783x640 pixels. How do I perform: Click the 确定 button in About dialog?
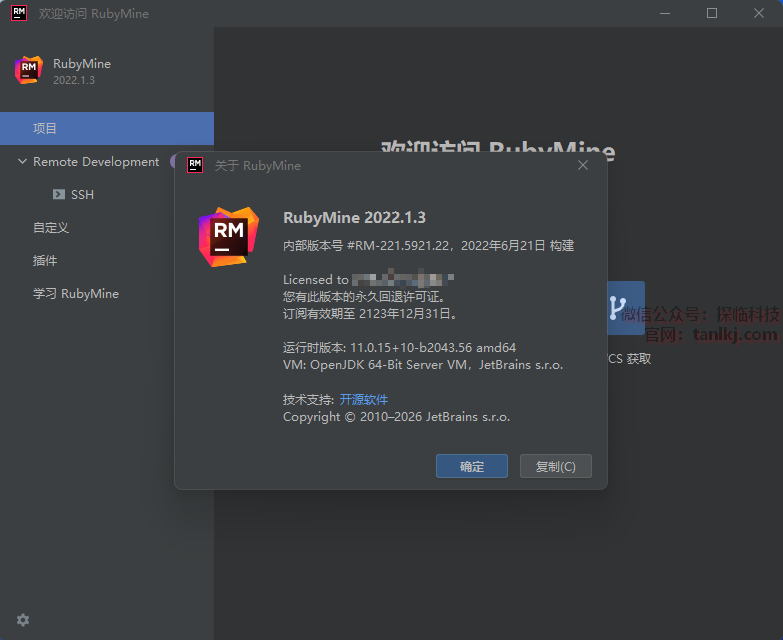pos(471,466)
